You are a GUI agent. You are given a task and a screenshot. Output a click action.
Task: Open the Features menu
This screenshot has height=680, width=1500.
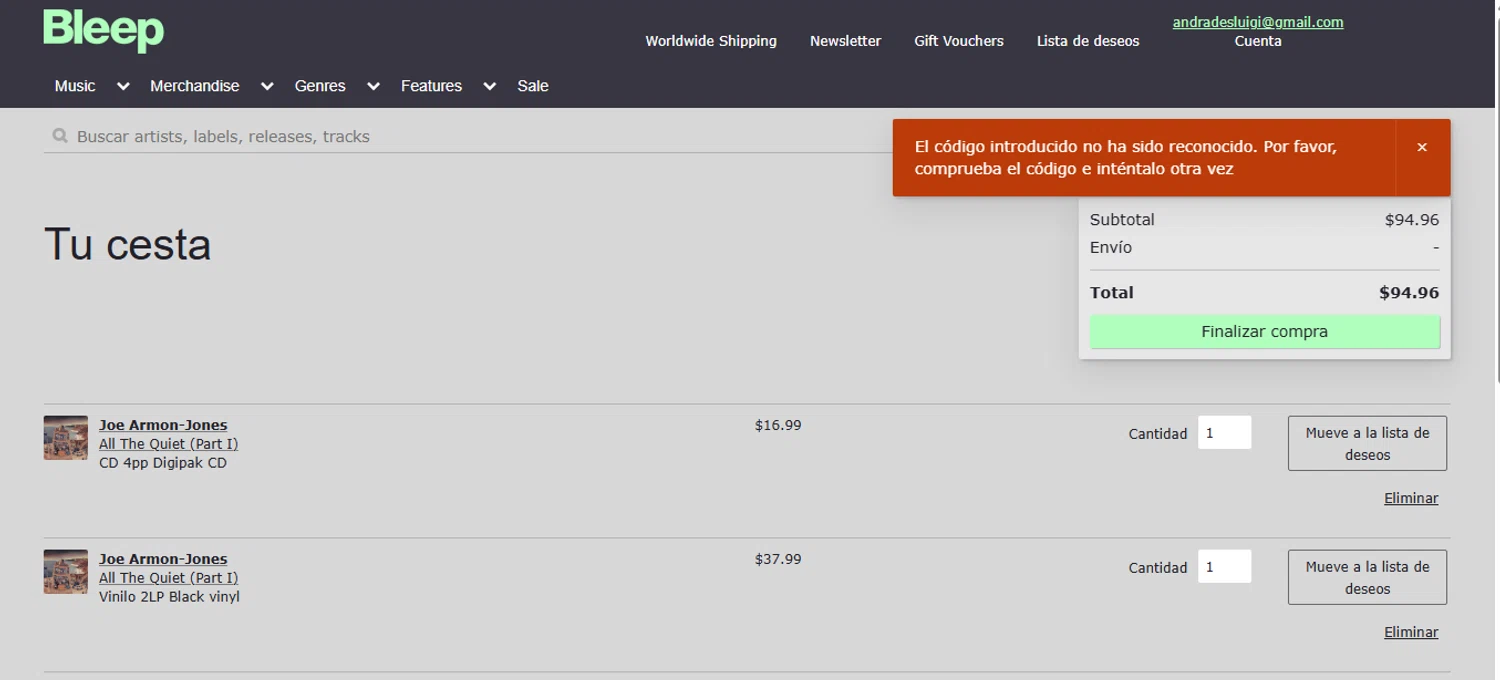[x=431, y=86]
